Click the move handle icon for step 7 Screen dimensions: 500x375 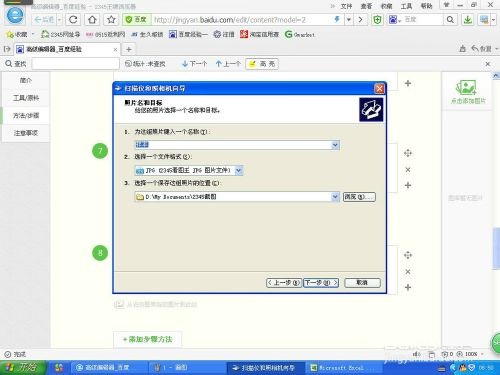click(x=408, y=153)
